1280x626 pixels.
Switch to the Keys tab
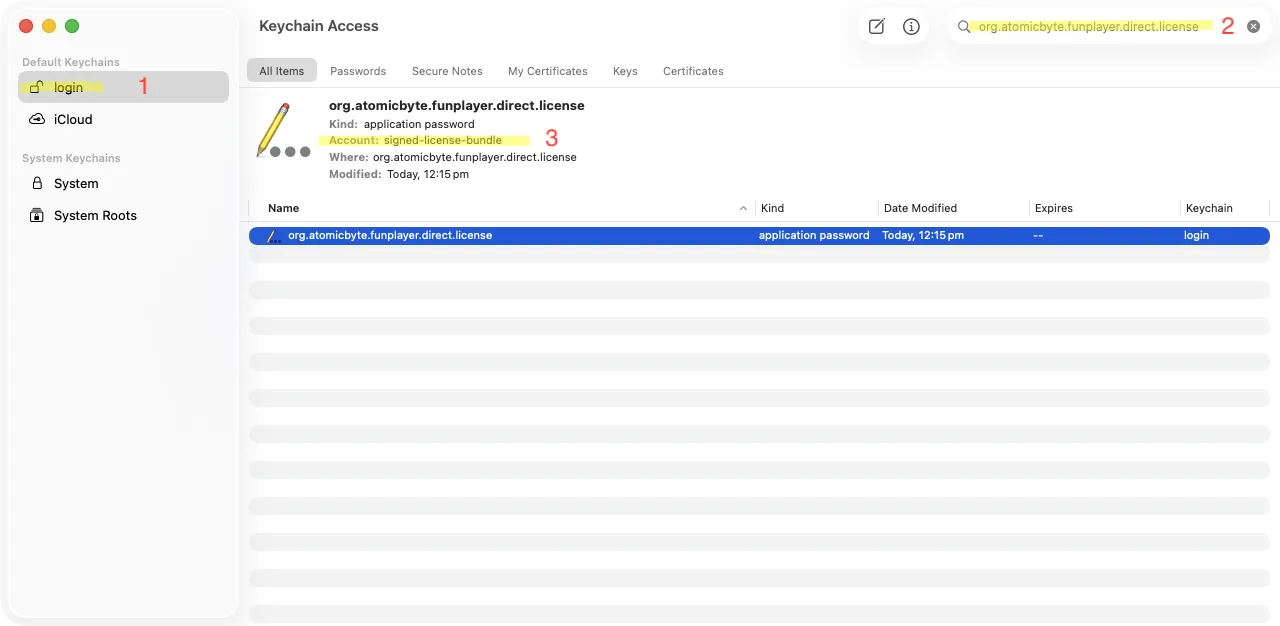pyautogui.click(x=625, y=71)
